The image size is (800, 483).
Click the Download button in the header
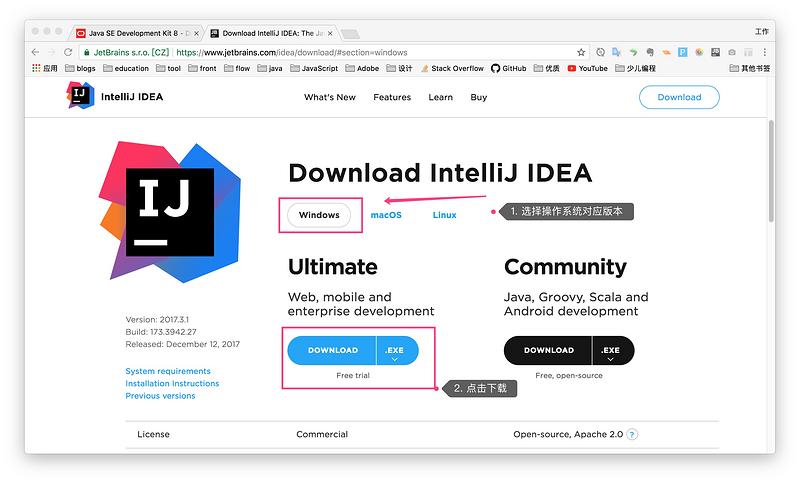[679, 97]
